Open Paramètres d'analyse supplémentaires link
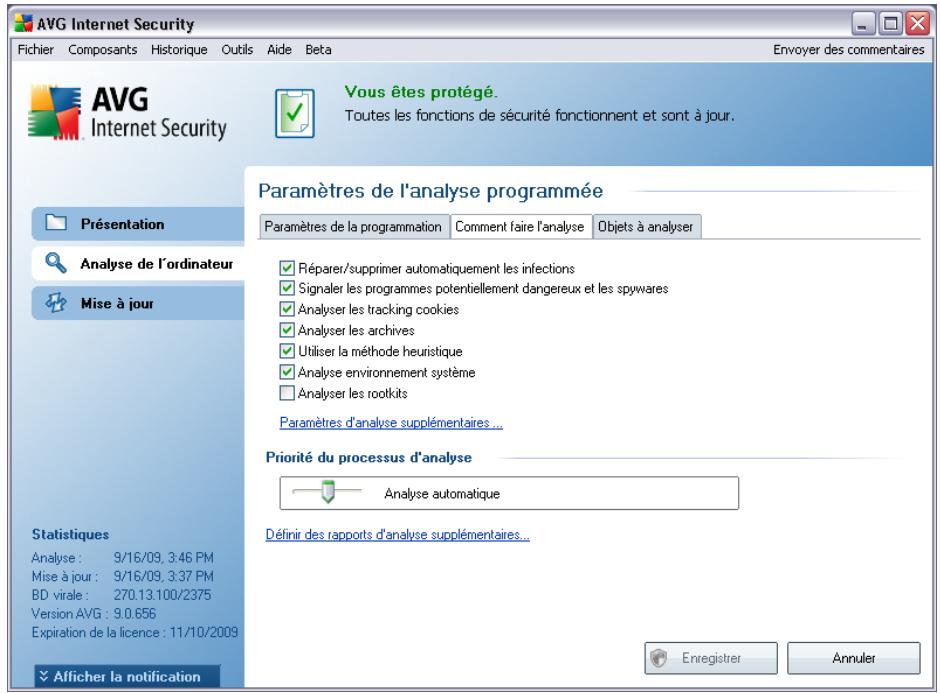 [391, 423]
